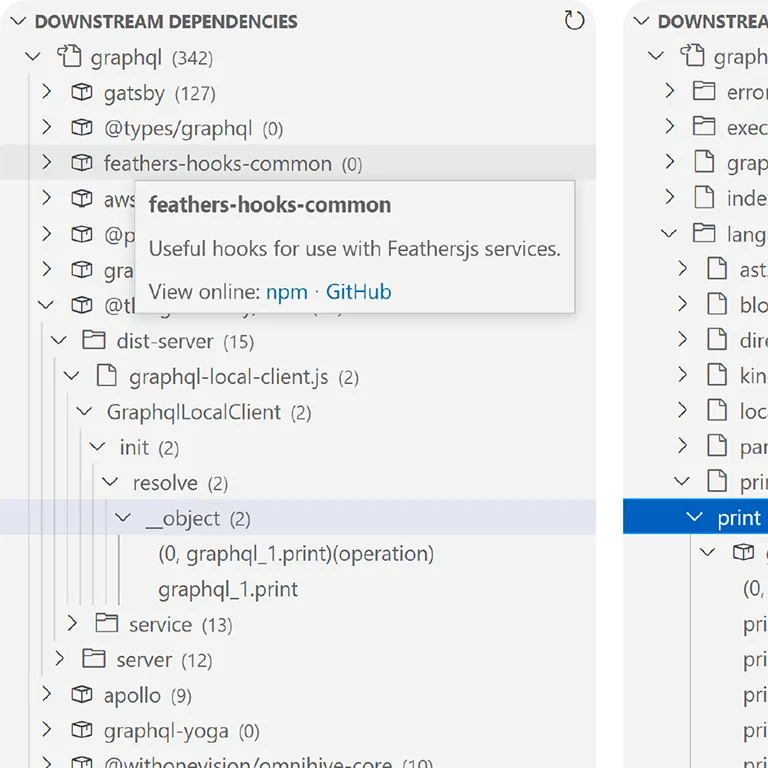
Task: Collapse the GraphqlLocalClient (2) node
Action: click(85, 411)
